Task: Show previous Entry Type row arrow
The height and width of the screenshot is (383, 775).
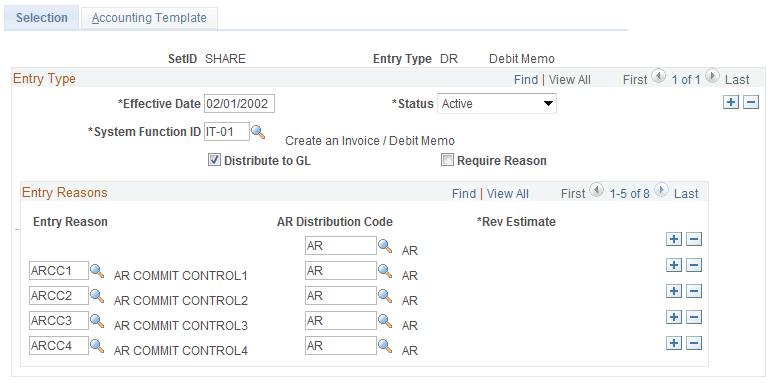Action: pyautogui.click(x=659, y=76)
